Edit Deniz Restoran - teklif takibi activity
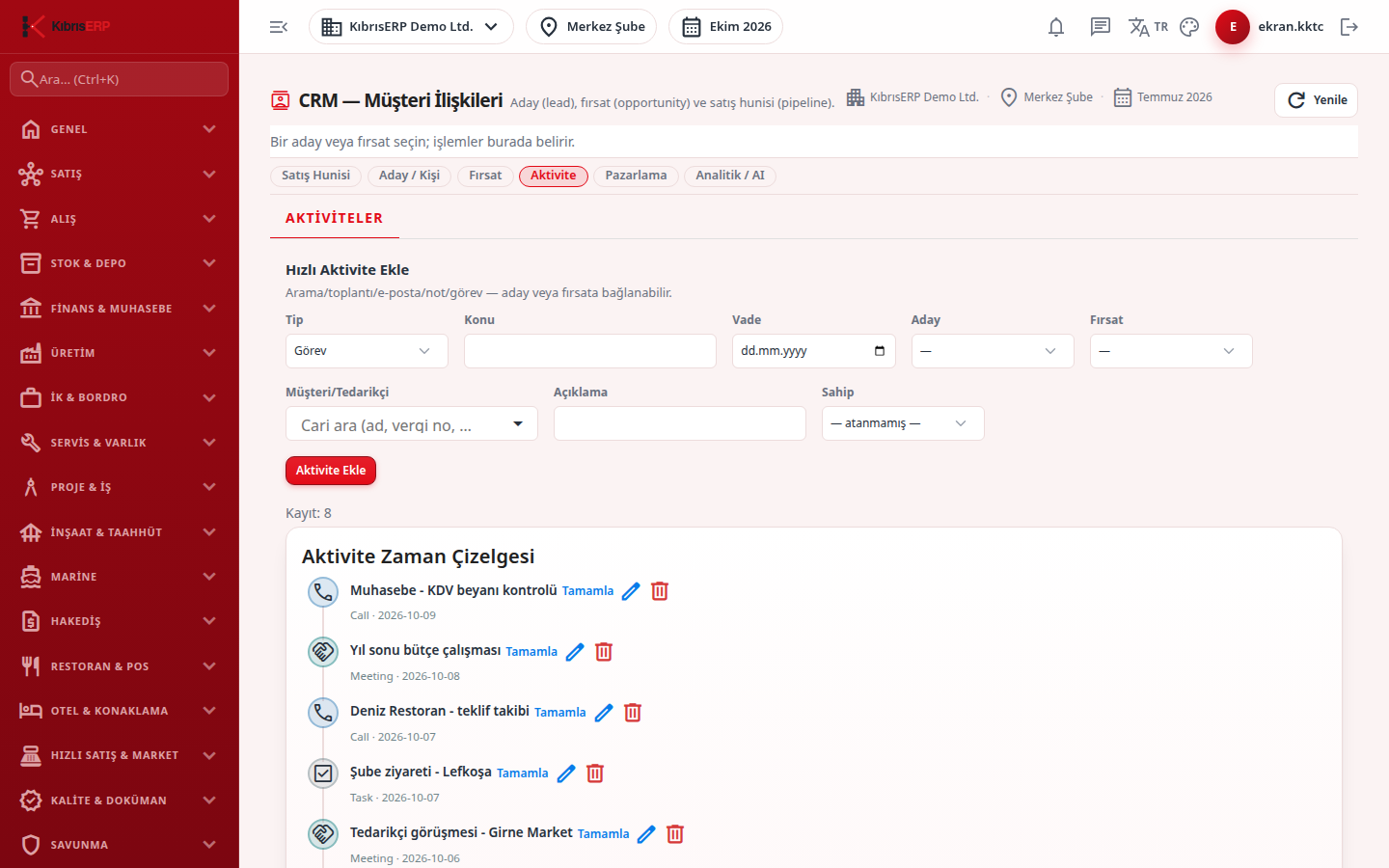 pos(604,713)
